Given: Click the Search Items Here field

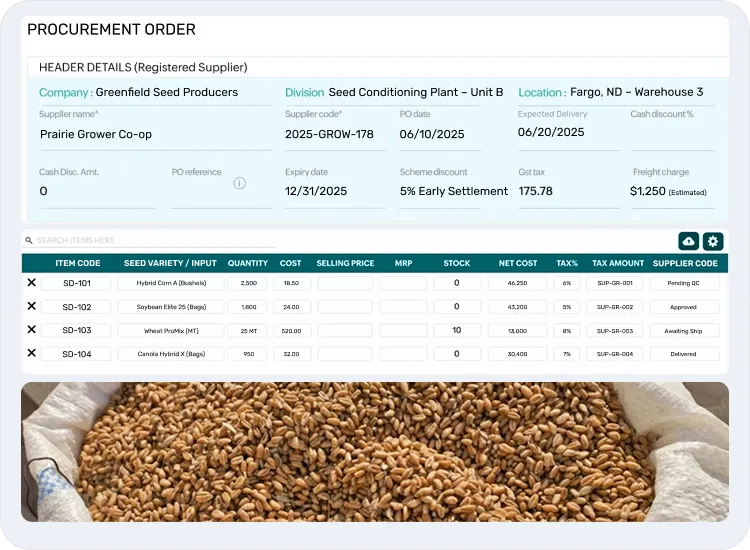Looking at the screenshot, I should tap(150, 241).
